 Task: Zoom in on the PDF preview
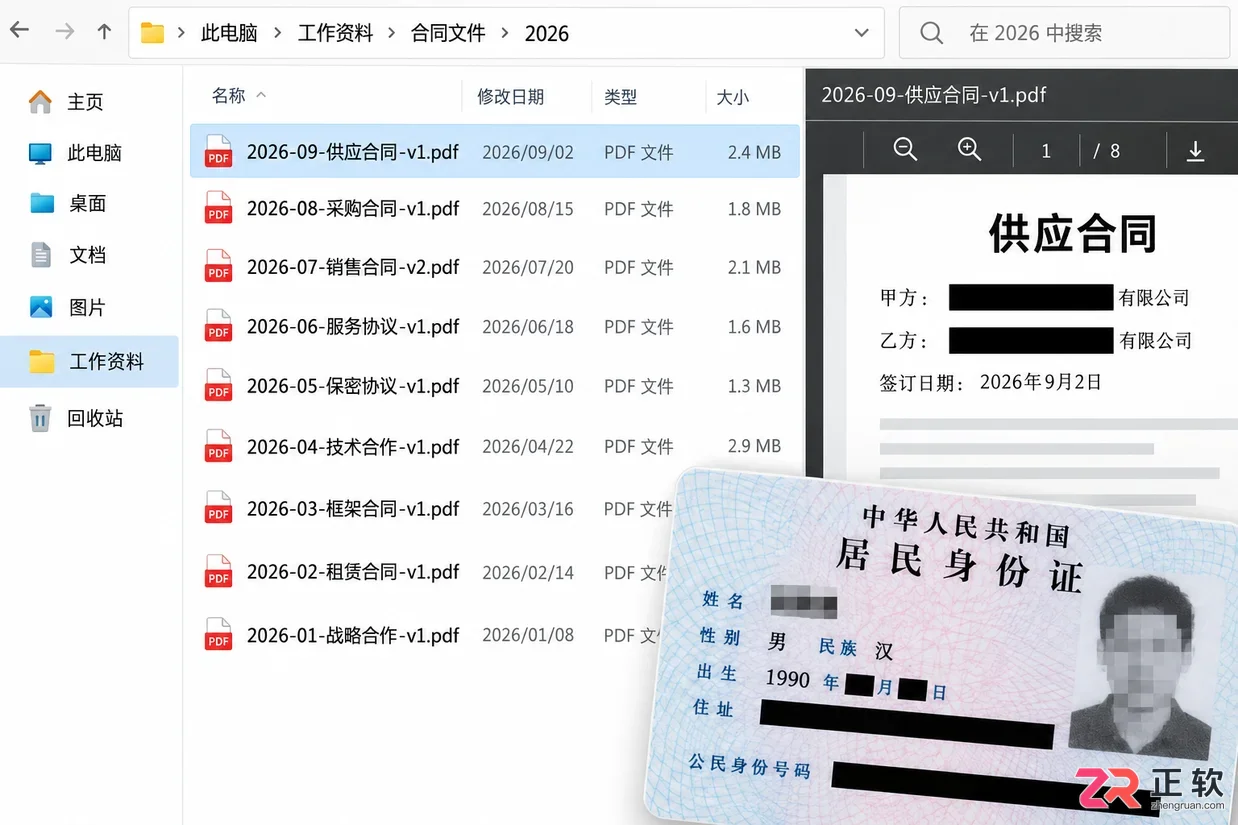pyautogui.click(x=969, y=150)
